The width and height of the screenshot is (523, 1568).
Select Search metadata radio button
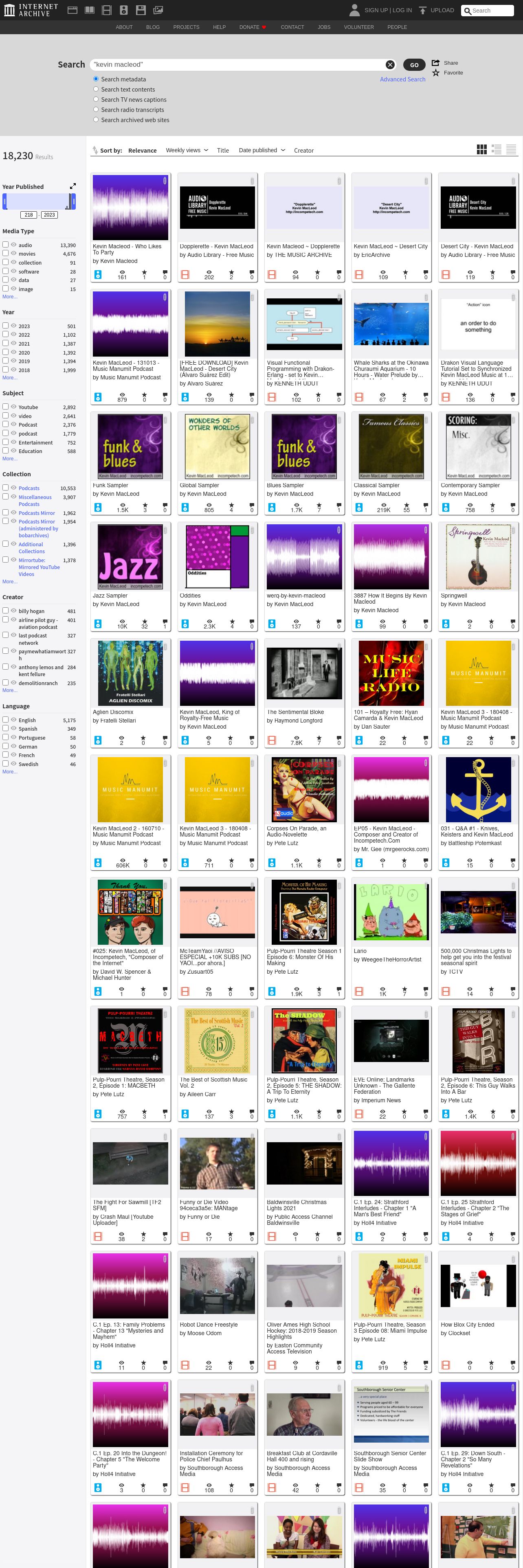click(96, 79)
